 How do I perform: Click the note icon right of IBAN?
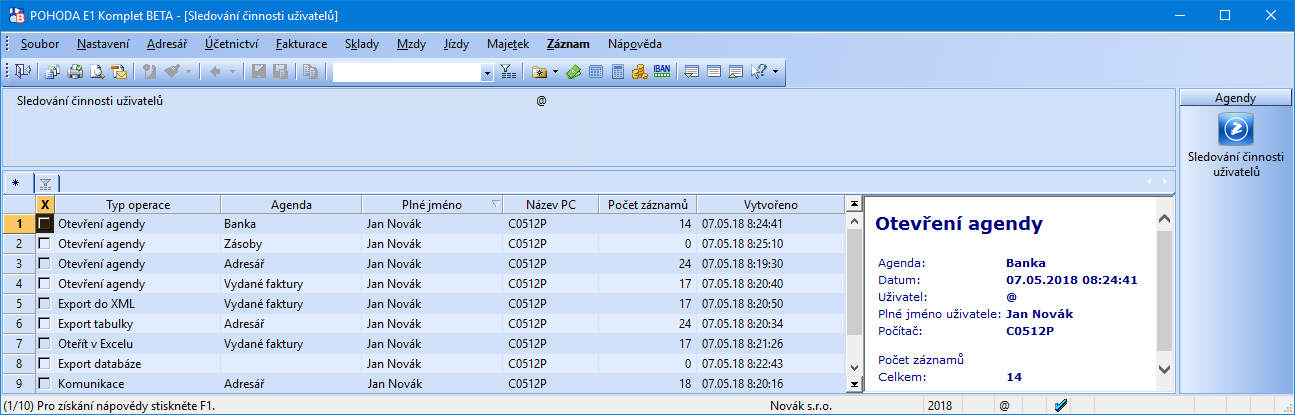691,72
